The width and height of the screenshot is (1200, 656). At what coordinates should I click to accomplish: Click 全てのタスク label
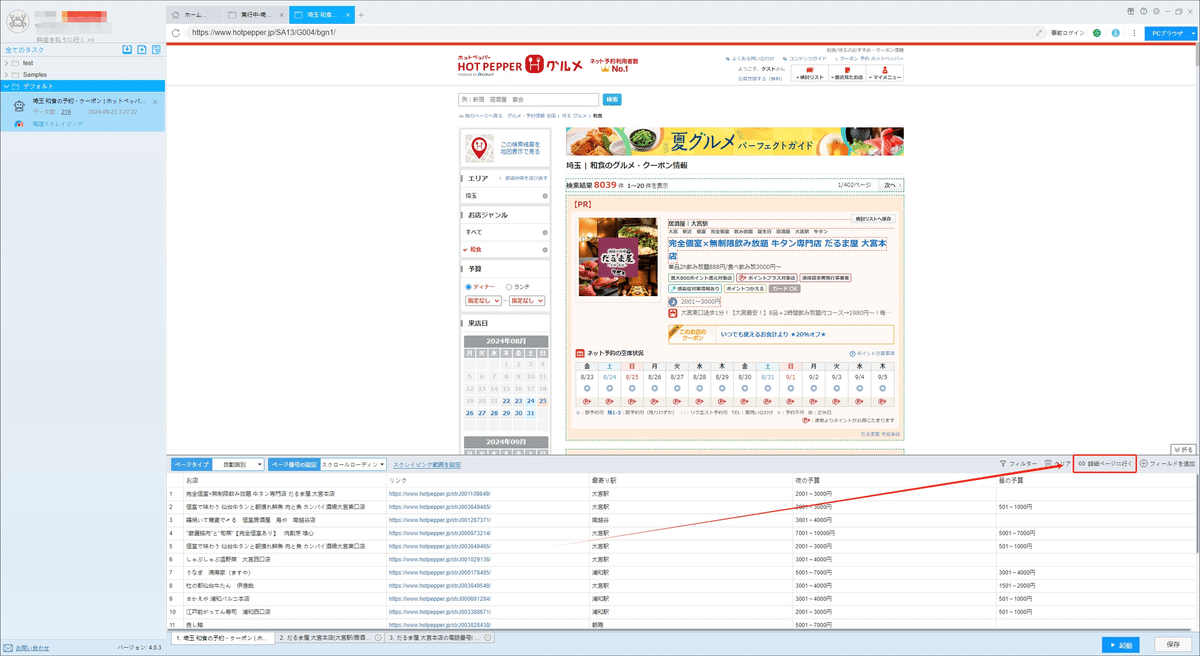pyautogui.click(x=26, y=49)
